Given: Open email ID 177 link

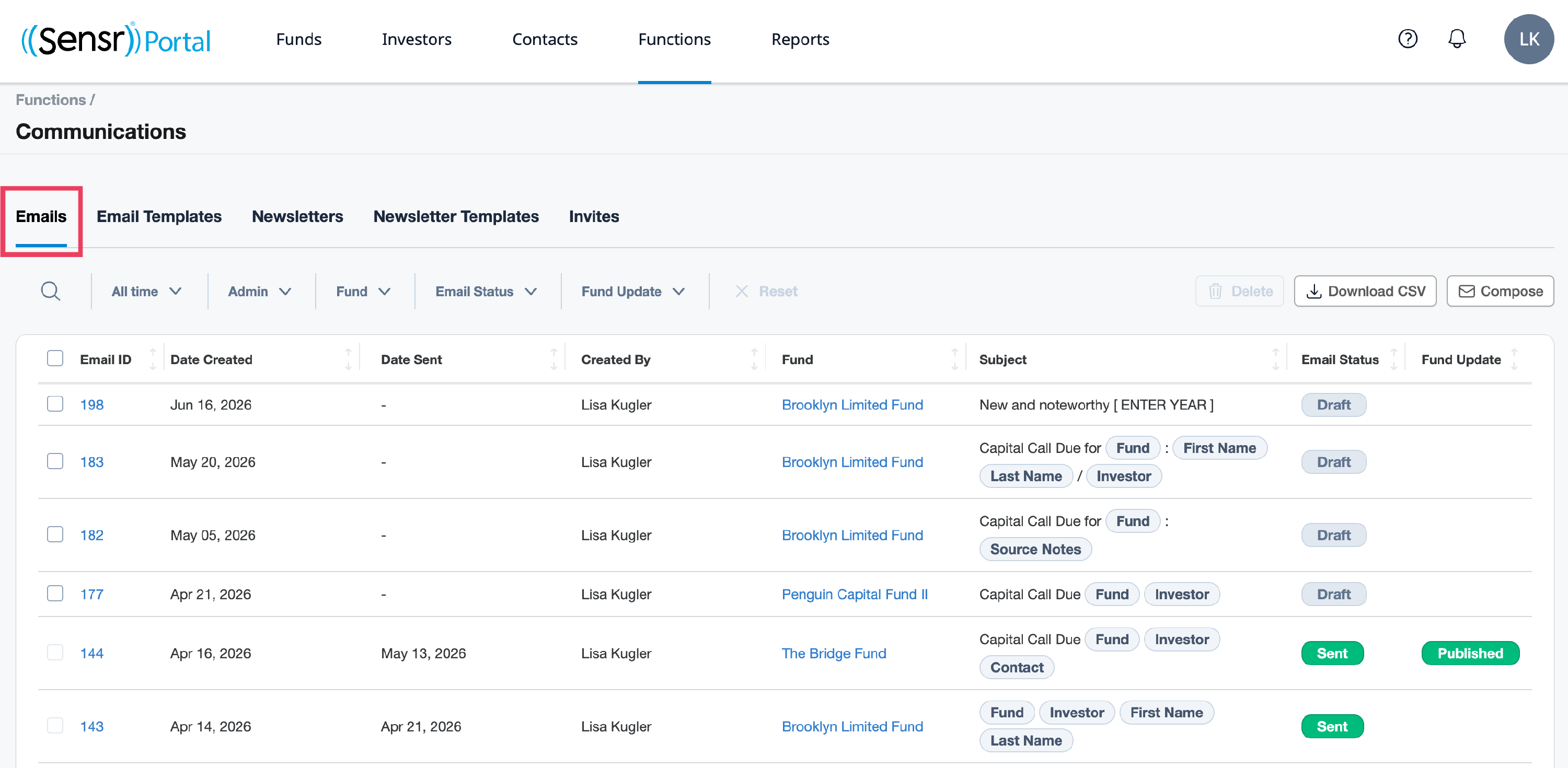Looking at the screenshot, I should 92,594.
